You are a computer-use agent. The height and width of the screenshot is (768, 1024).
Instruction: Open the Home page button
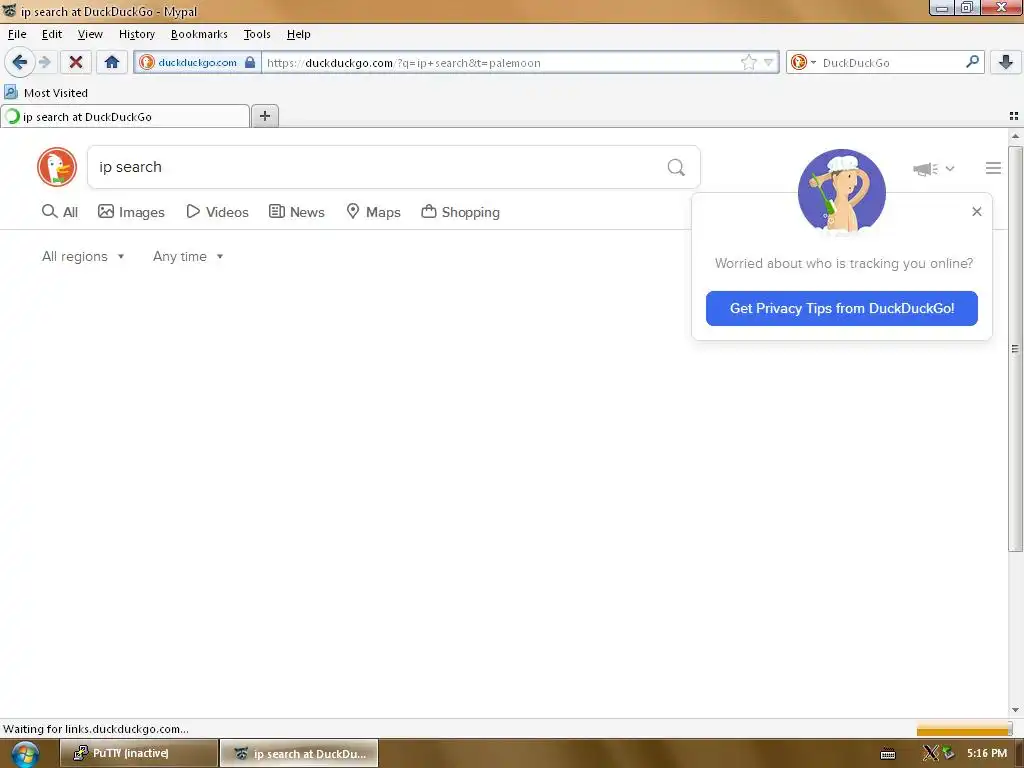click(x=112, y=62)
